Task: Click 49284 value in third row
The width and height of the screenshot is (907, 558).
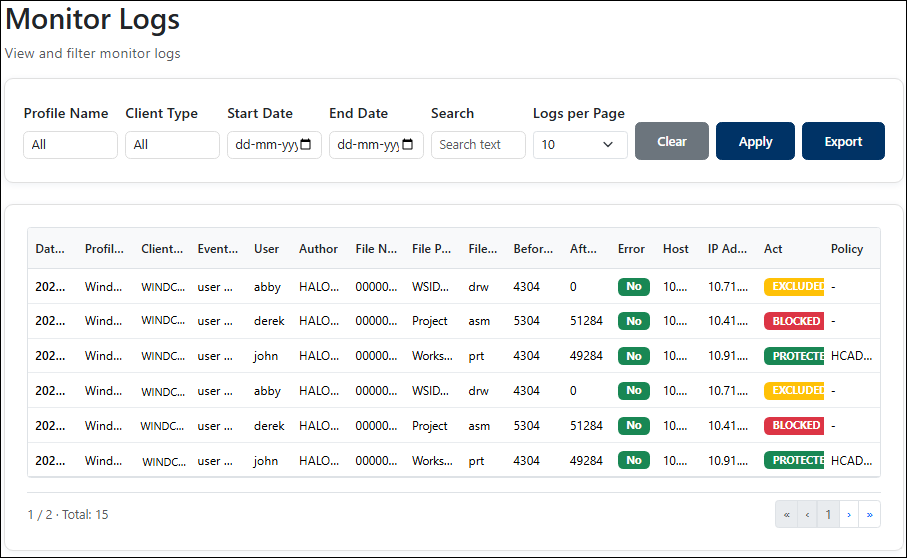Action: pos(586,356)
